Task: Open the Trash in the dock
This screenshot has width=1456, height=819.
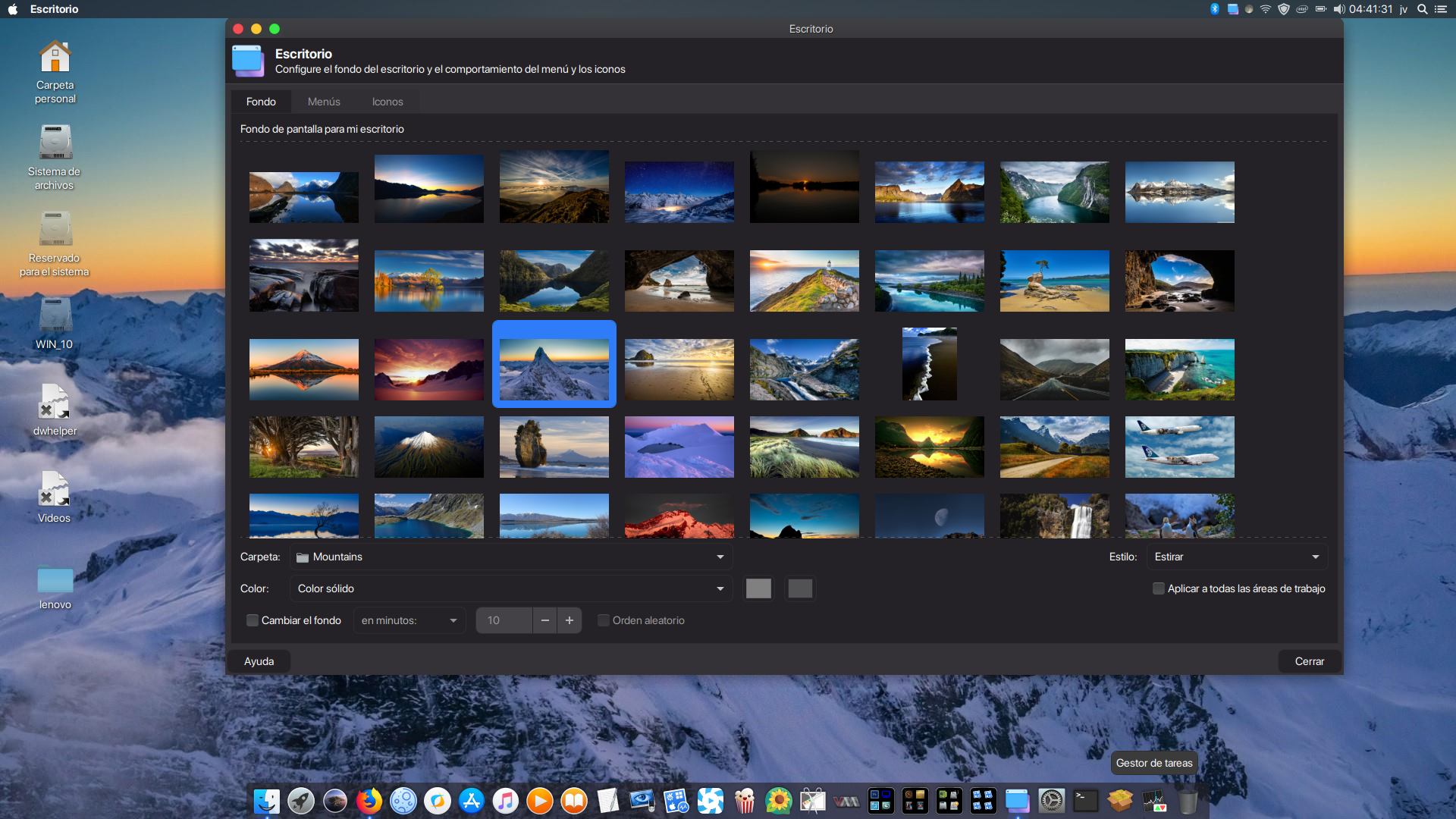Action: click(x=1188, y=801)
